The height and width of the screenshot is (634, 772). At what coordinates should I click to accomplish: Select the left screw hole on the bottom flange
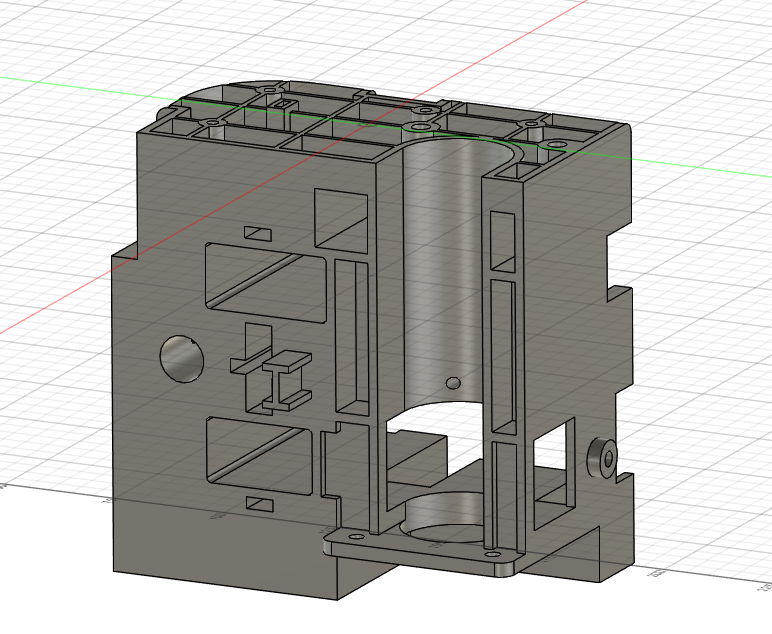[356, 537]
